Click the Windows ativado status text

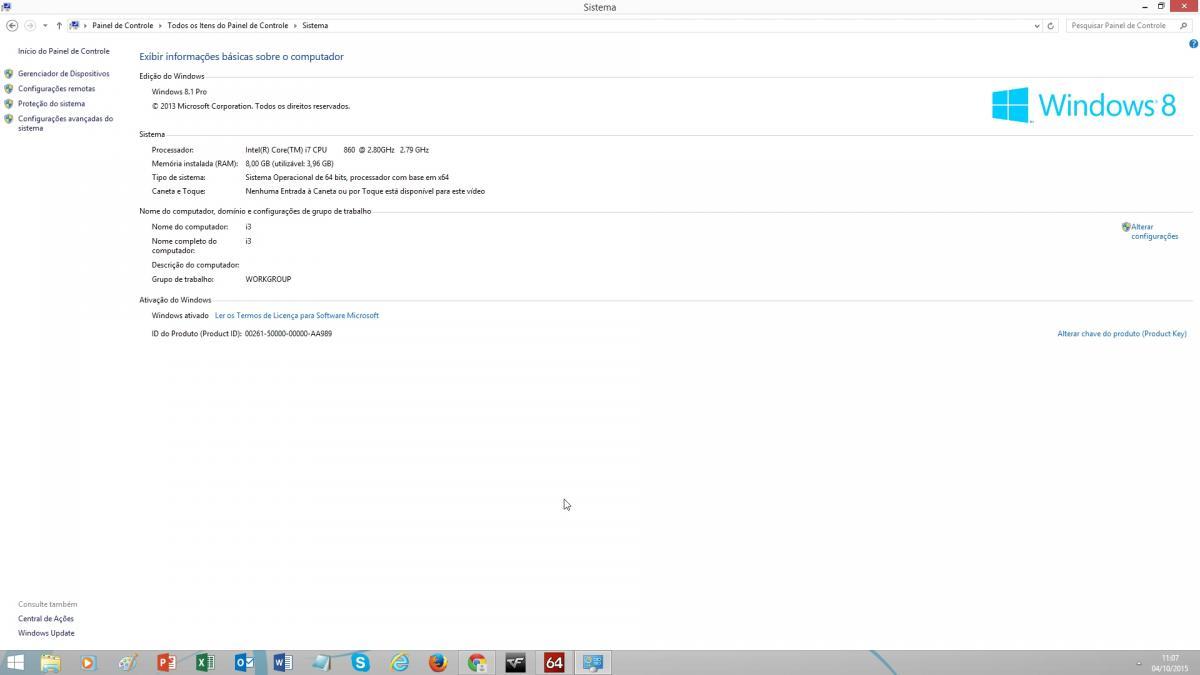(180, 315)
